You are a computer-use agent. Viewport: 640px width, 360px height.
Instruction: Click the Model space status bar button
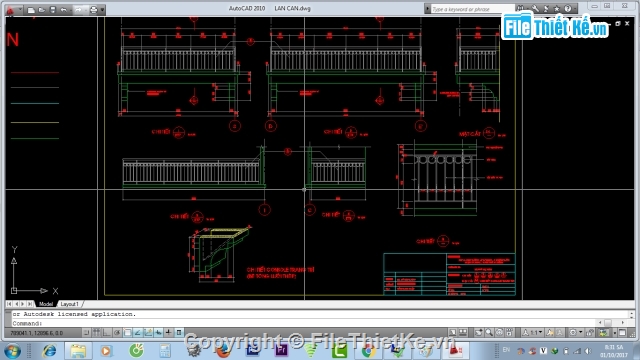(453, 333)
